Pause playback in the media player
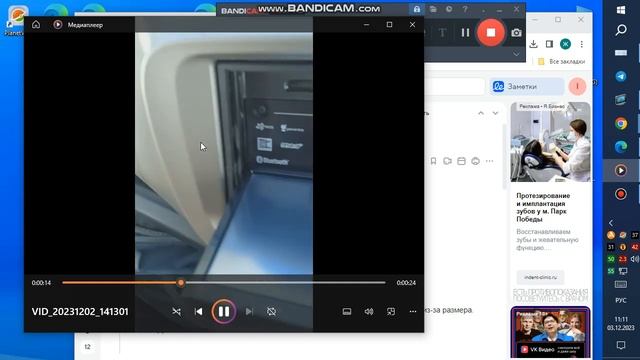The image size is (640, 360). click(224, 311)
